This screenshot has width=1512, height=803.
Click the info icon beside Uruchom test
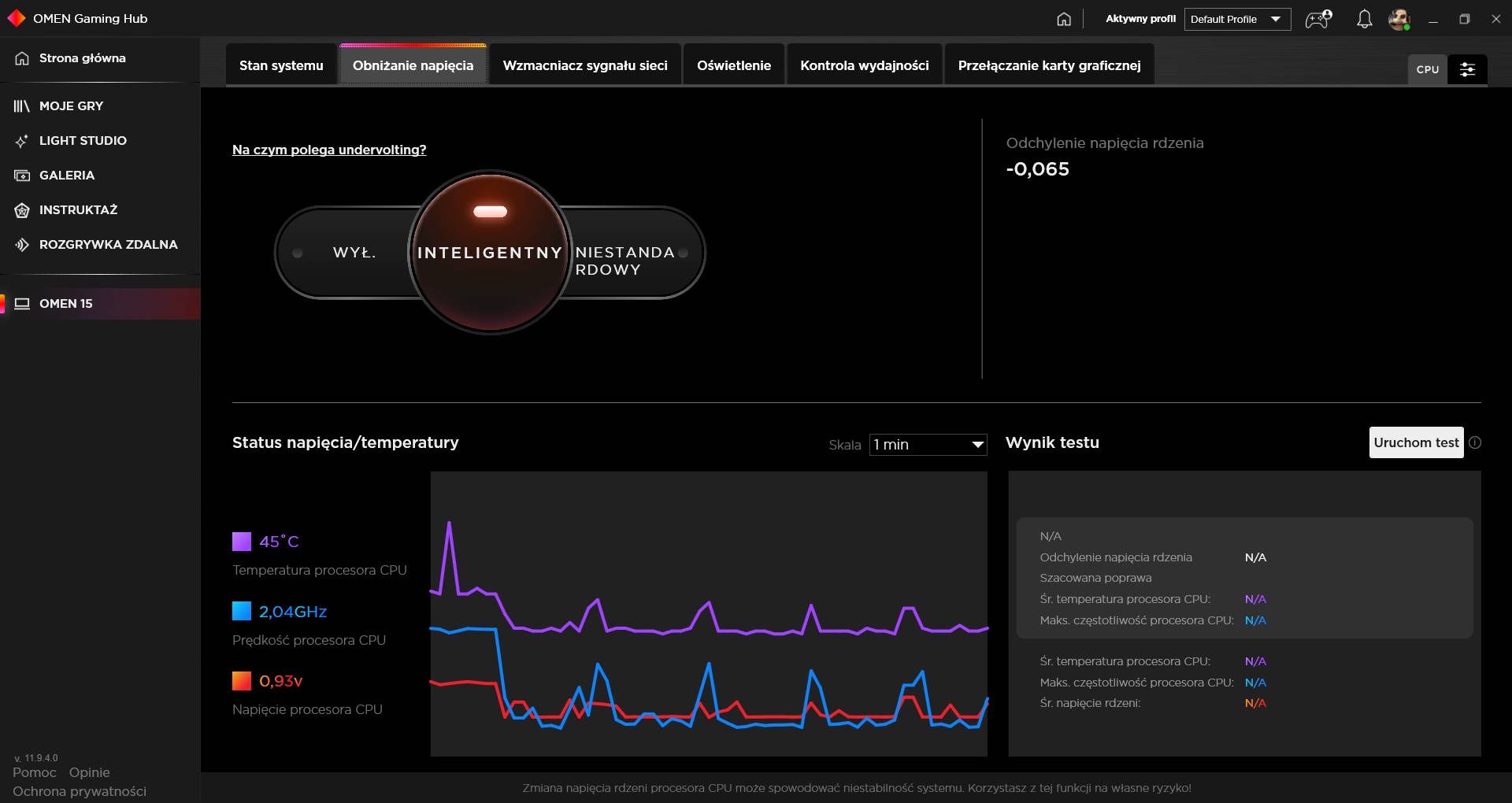click(1475, 442)
